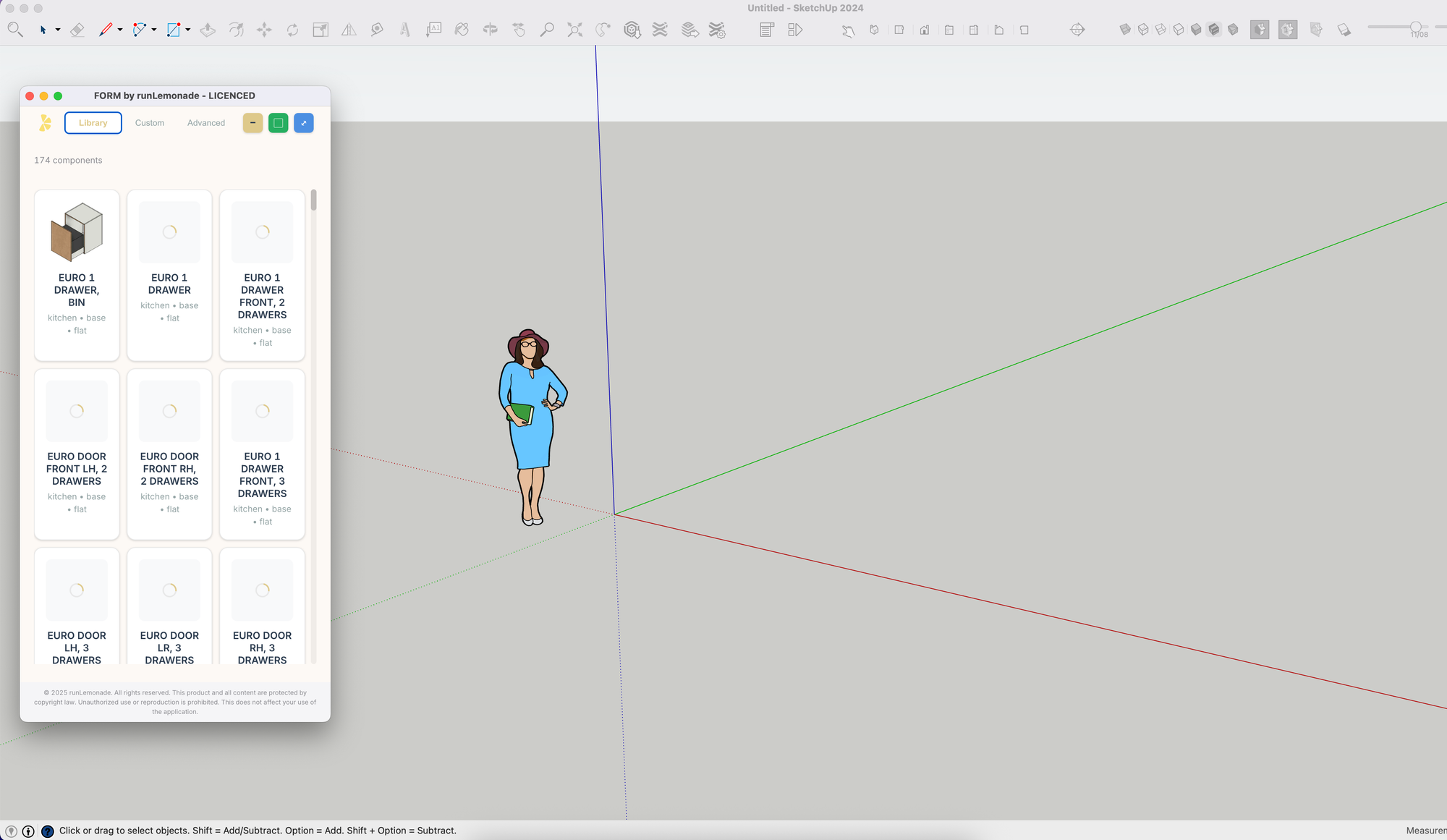Select EURO DOOR FRONT RH, 2 DRAWERS card
1447x840 pixels.
click(x=169, y=454)
